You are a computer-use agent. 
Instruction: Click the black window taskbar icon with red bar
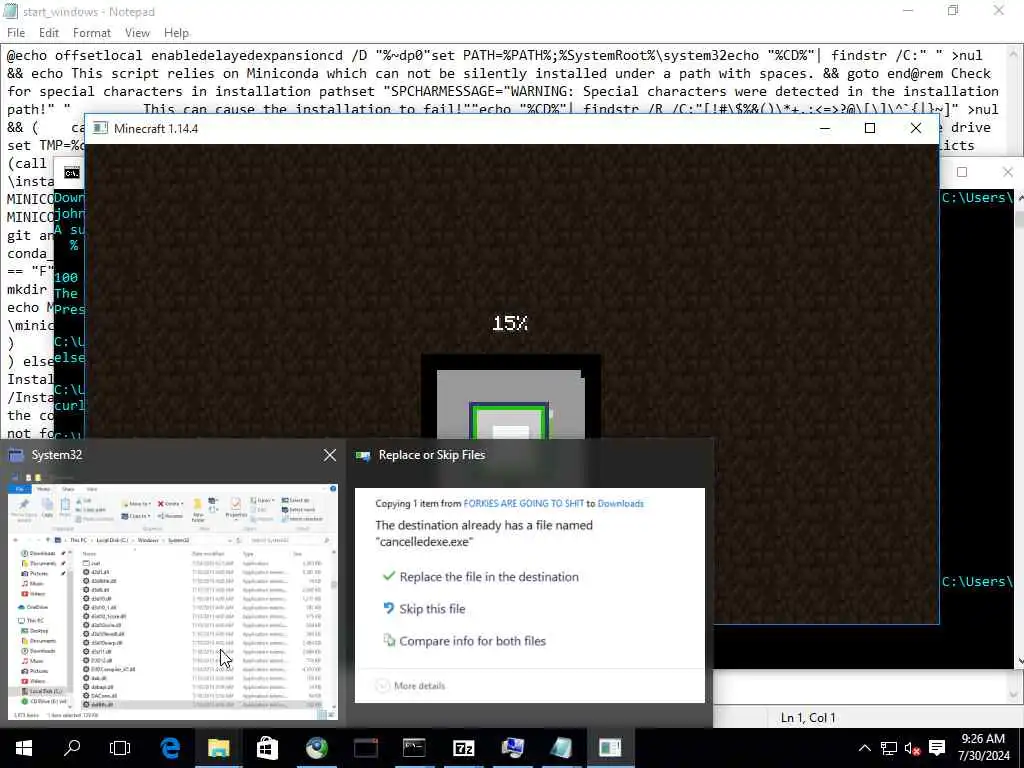366,748
